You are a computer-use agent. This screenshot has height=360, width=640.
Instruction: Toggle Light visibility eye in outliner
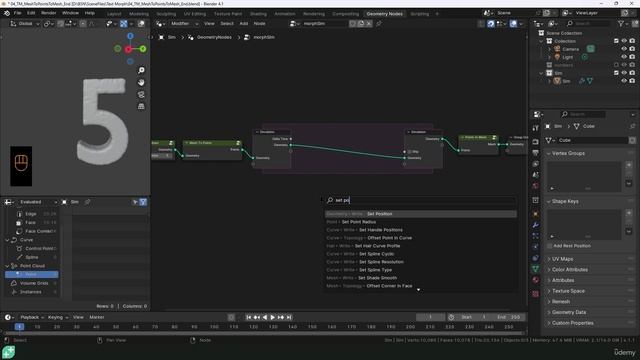pos(624,57)
